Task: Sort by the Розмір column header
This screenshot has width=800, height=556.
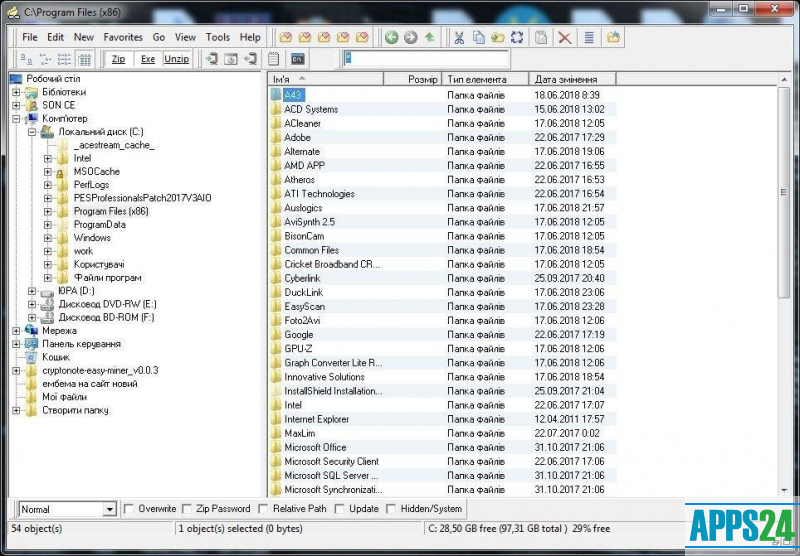Action: [x=412, y=79]
